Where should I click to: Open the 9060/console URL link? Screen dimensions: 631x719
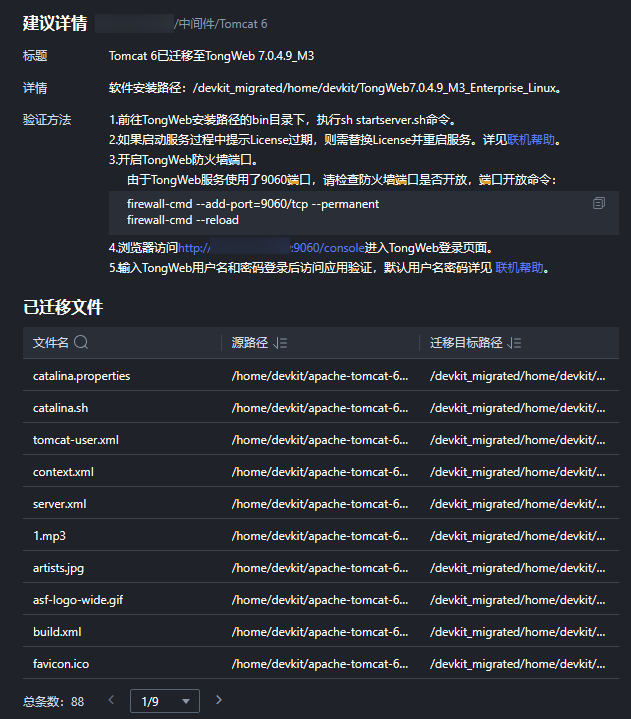271,248
